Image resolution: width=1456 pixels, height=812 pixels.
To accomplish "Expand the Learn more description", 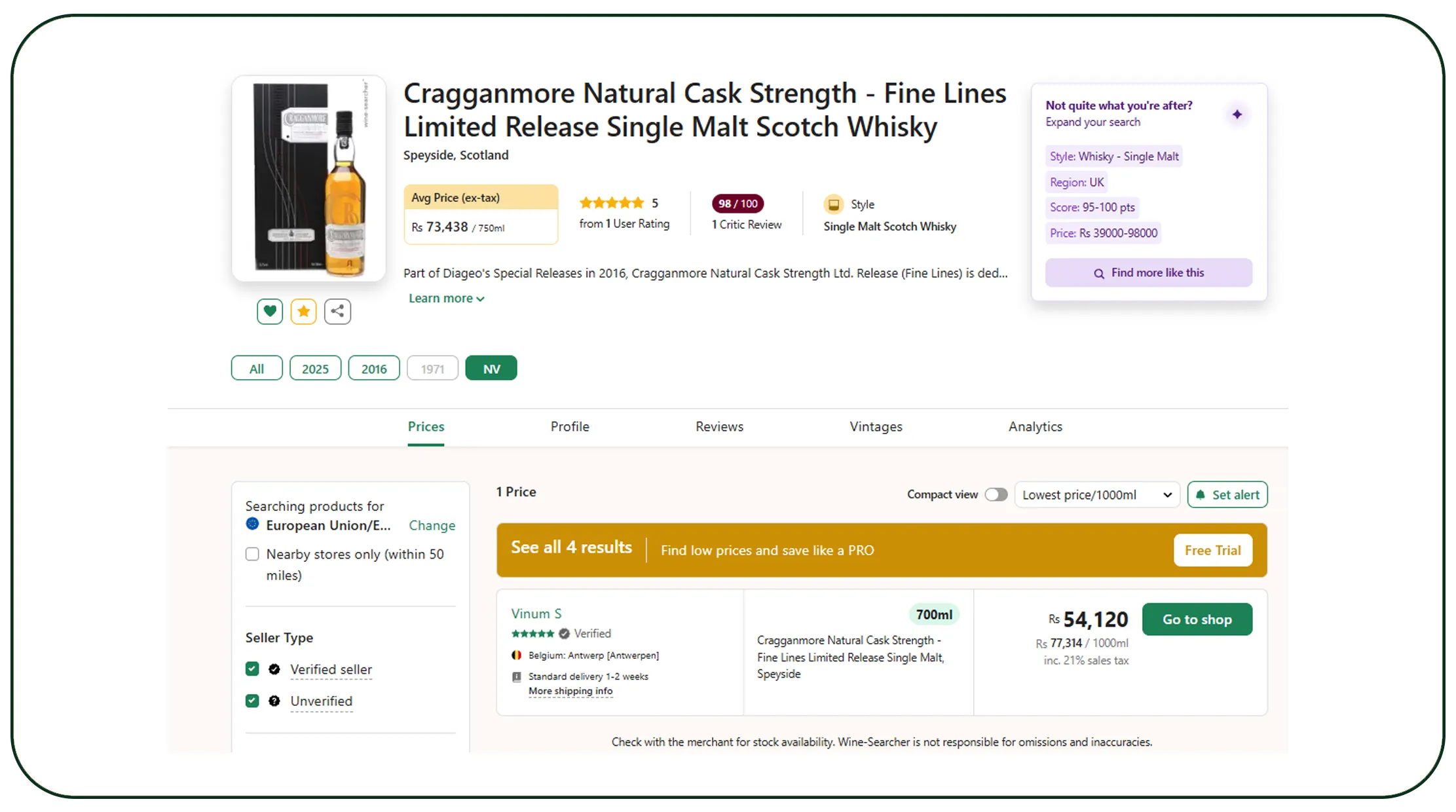I will click(x=447, y=299).
